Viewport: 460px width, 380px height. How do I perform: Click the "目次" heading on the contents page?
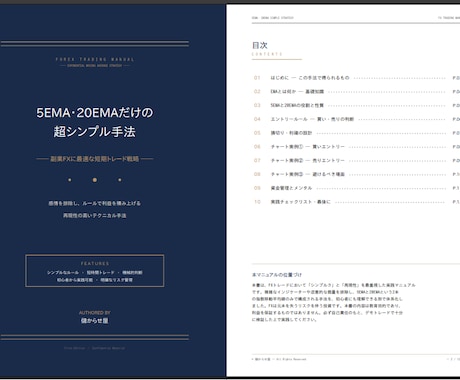[x=260, y=45]
